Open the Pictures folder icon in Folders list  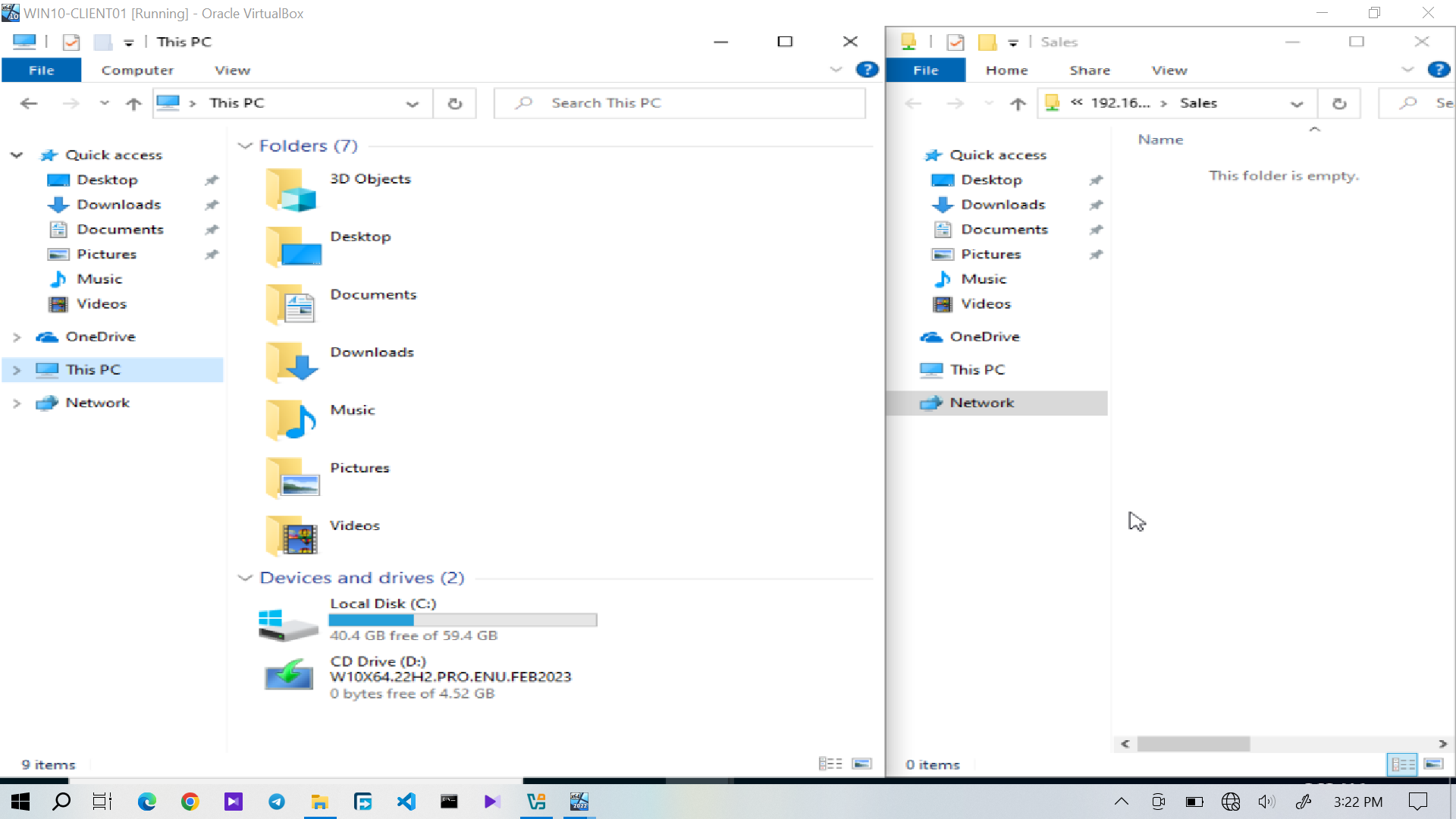pyautogui.click(x=293, y=478)
